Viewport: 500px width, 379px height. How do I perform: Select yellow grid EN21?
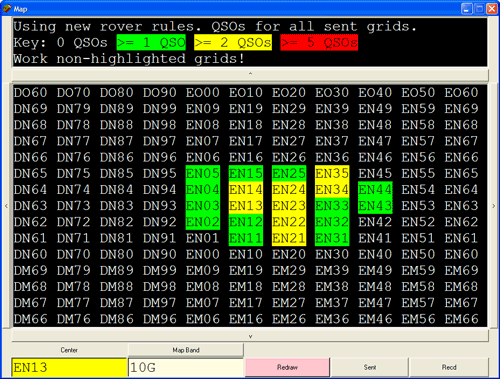(289, 238)
